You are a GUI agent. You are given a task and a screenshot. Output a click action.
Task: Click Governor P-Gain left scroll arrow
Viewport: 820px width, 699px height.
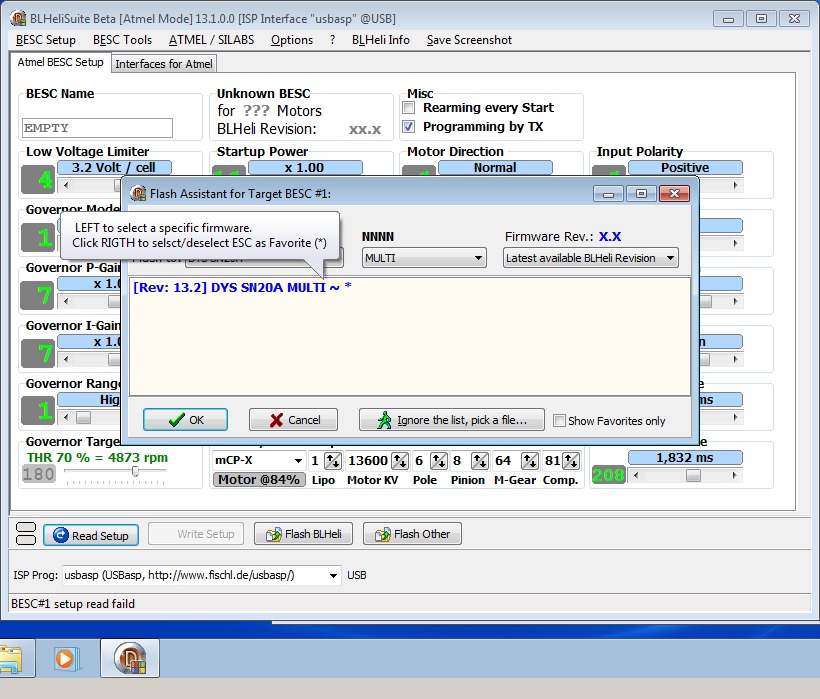[66, 301]
